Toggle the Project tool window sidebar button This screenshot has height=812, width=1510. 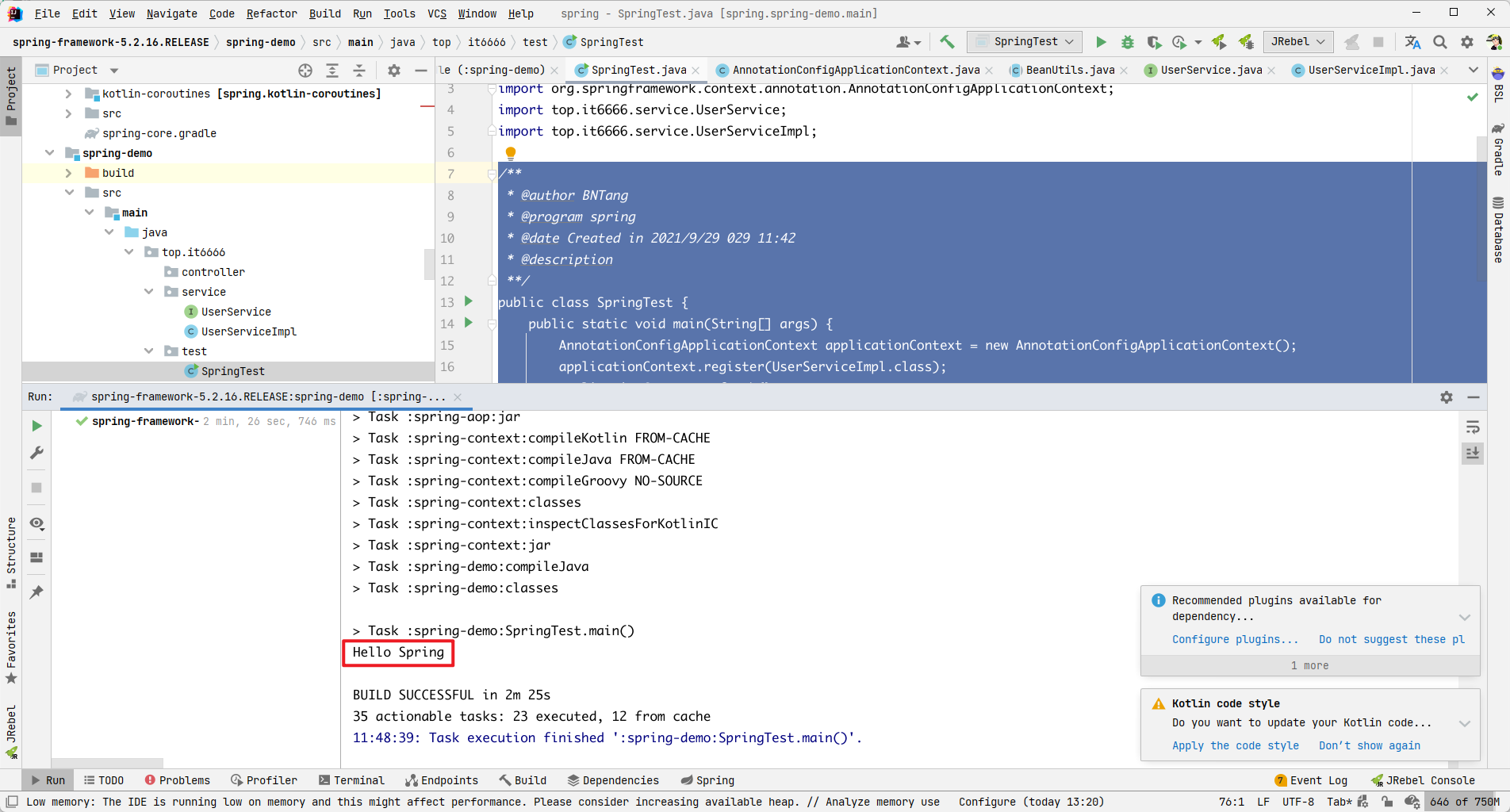pos(11,96)
